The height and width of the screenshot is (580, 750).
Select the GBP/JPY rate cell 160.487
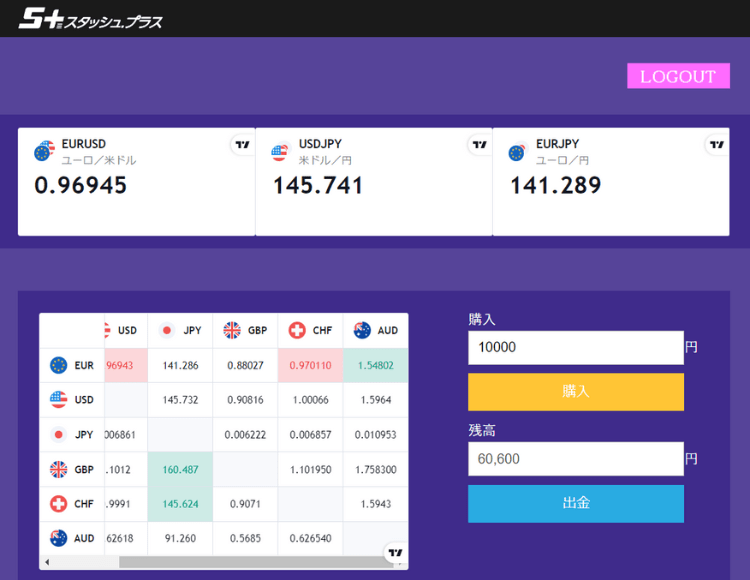[179, 469]
